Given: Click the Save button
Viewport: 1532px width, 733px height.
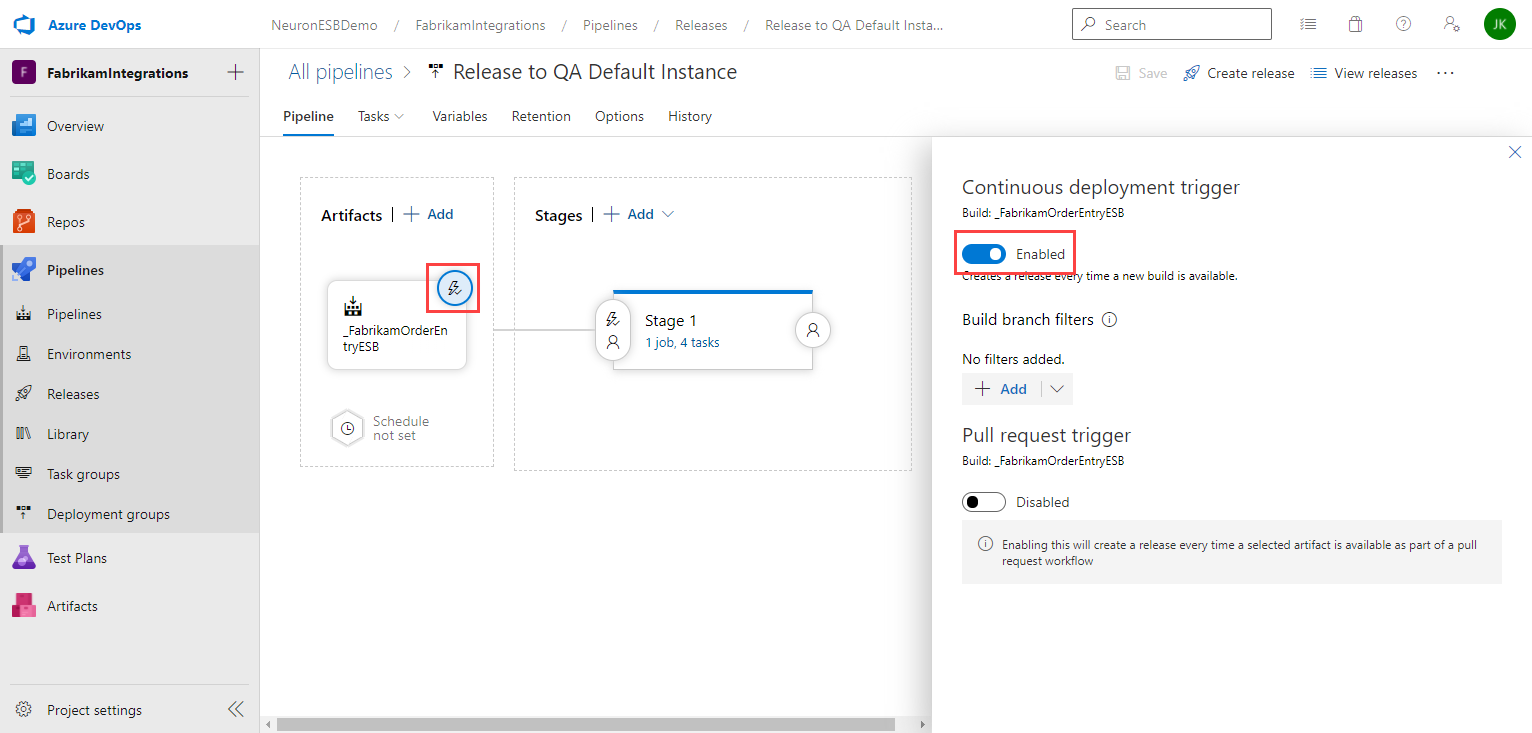Looking at the screenshot, I should coord(1141,73).
